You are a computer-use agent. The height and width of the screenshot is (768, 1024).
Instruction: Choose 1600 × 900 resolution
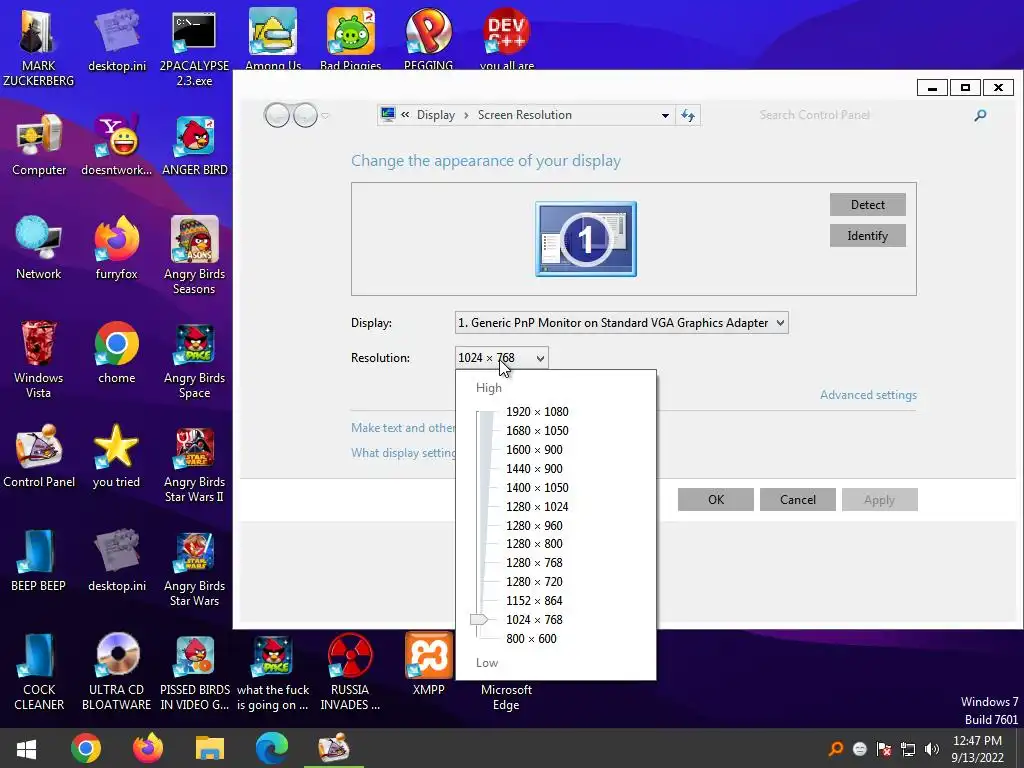(534, 449)
